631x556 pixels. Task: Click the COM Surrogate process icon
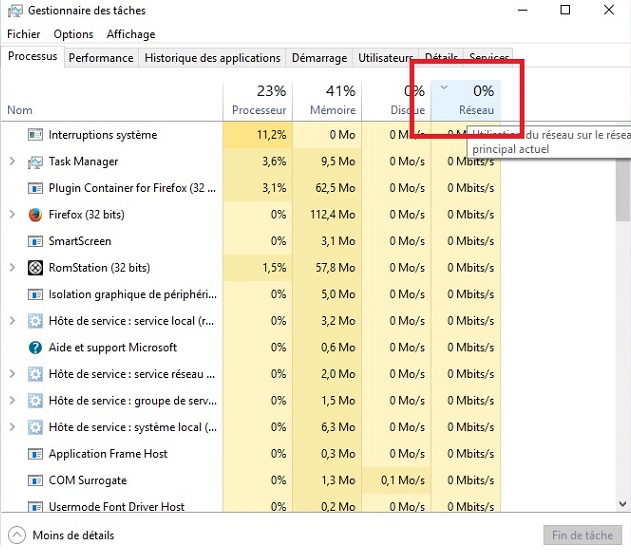point(35,481)
